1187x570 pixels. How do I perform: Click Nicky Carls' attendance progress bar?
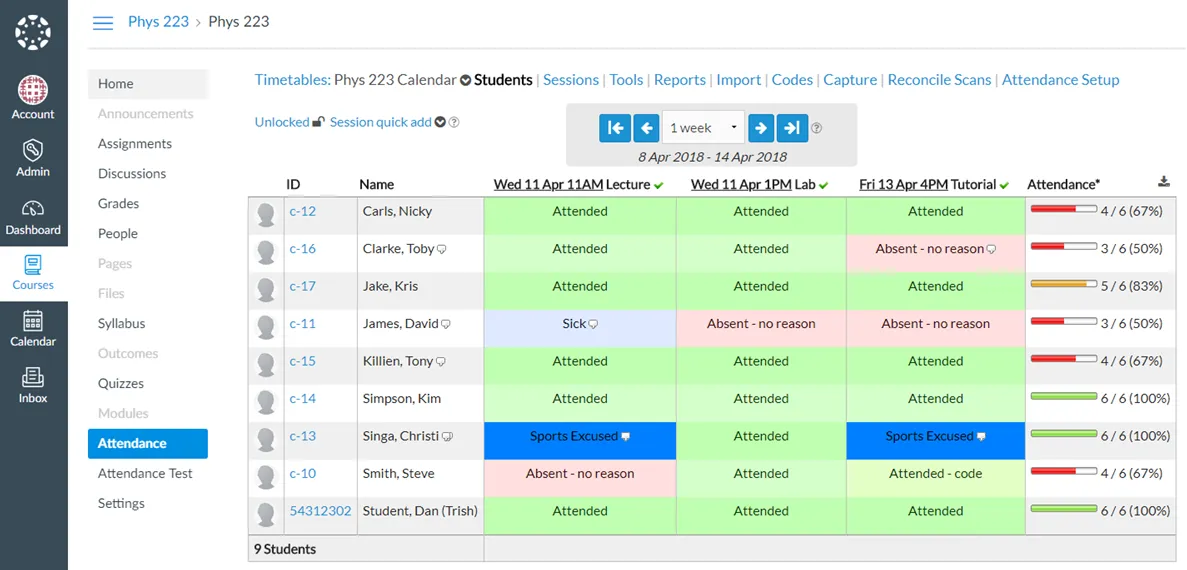tap(1064, 209)
